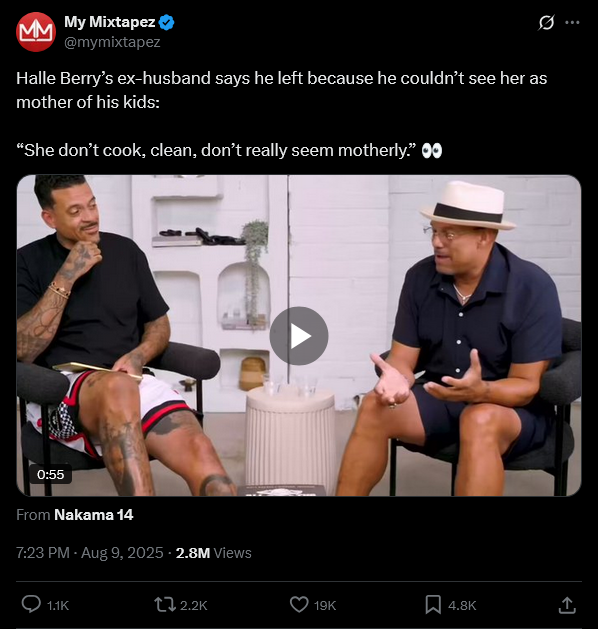Click the My Mixtapez profile avatar
This screenshot has height=629, width=598.
[x=36, y=32]
